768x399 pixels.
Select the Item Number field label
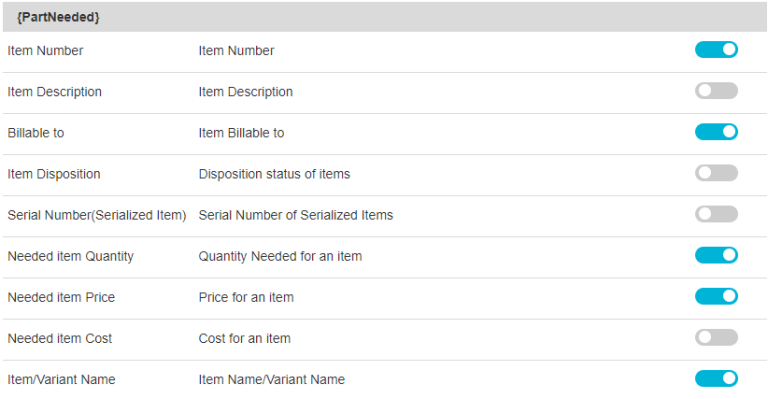[45, 50]
